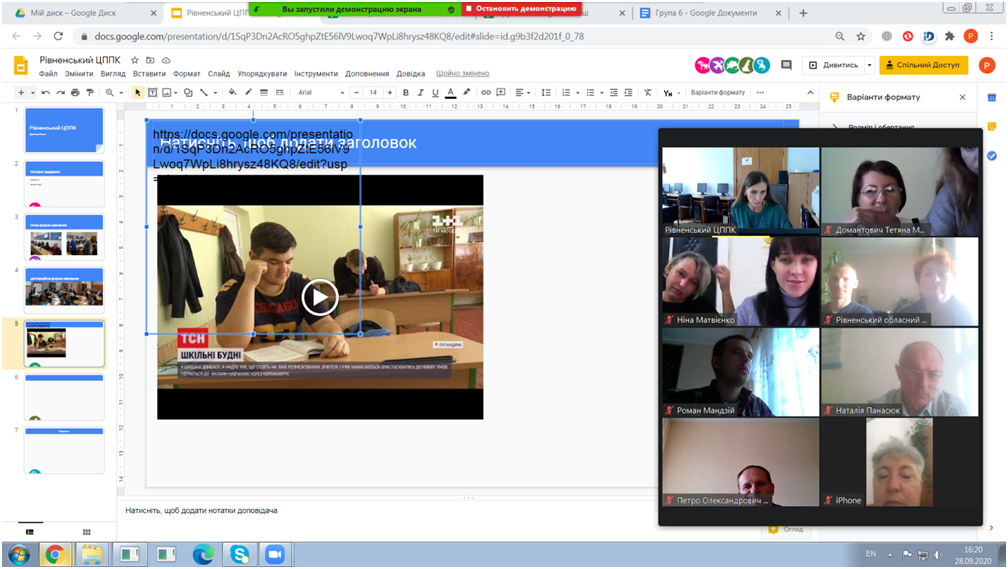Click the clear formatting icon

coord(648,92)
